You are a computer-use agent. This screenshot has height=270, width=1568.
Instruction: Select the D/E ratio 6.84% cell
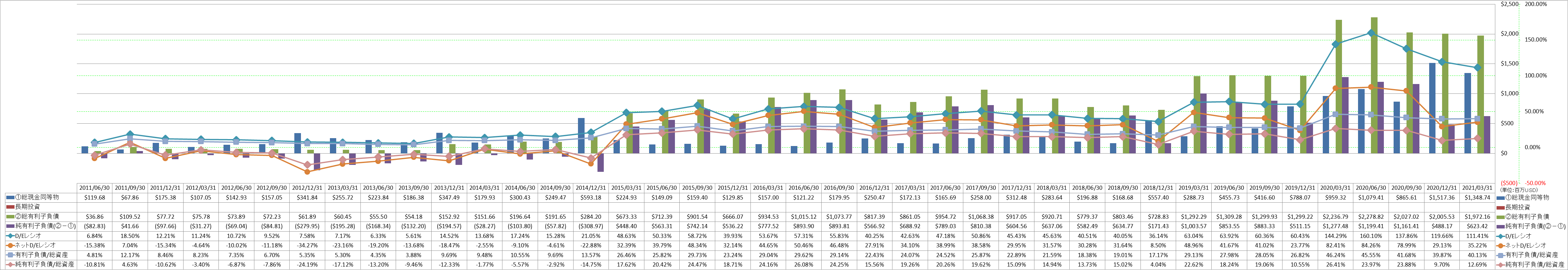(95, 236)
